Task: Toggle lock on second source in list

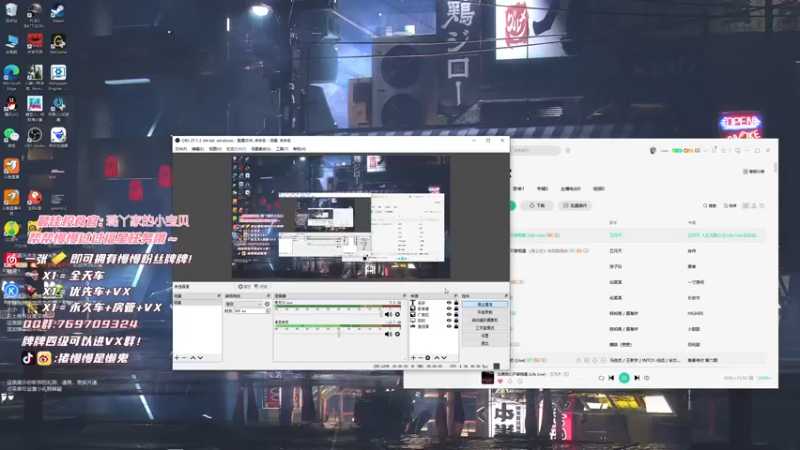Action: coord(456,309)
